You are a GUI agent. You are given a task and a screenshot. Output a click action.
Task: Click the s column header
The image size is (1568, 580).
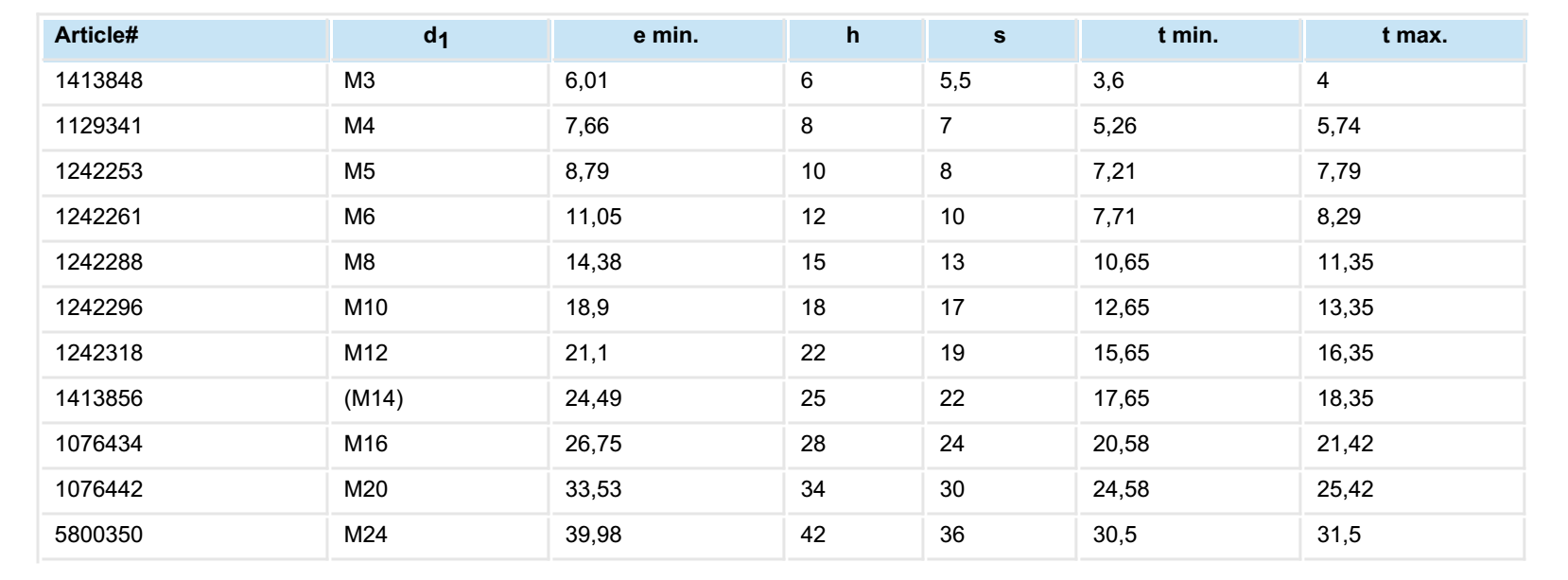[x=1000, y=38]
